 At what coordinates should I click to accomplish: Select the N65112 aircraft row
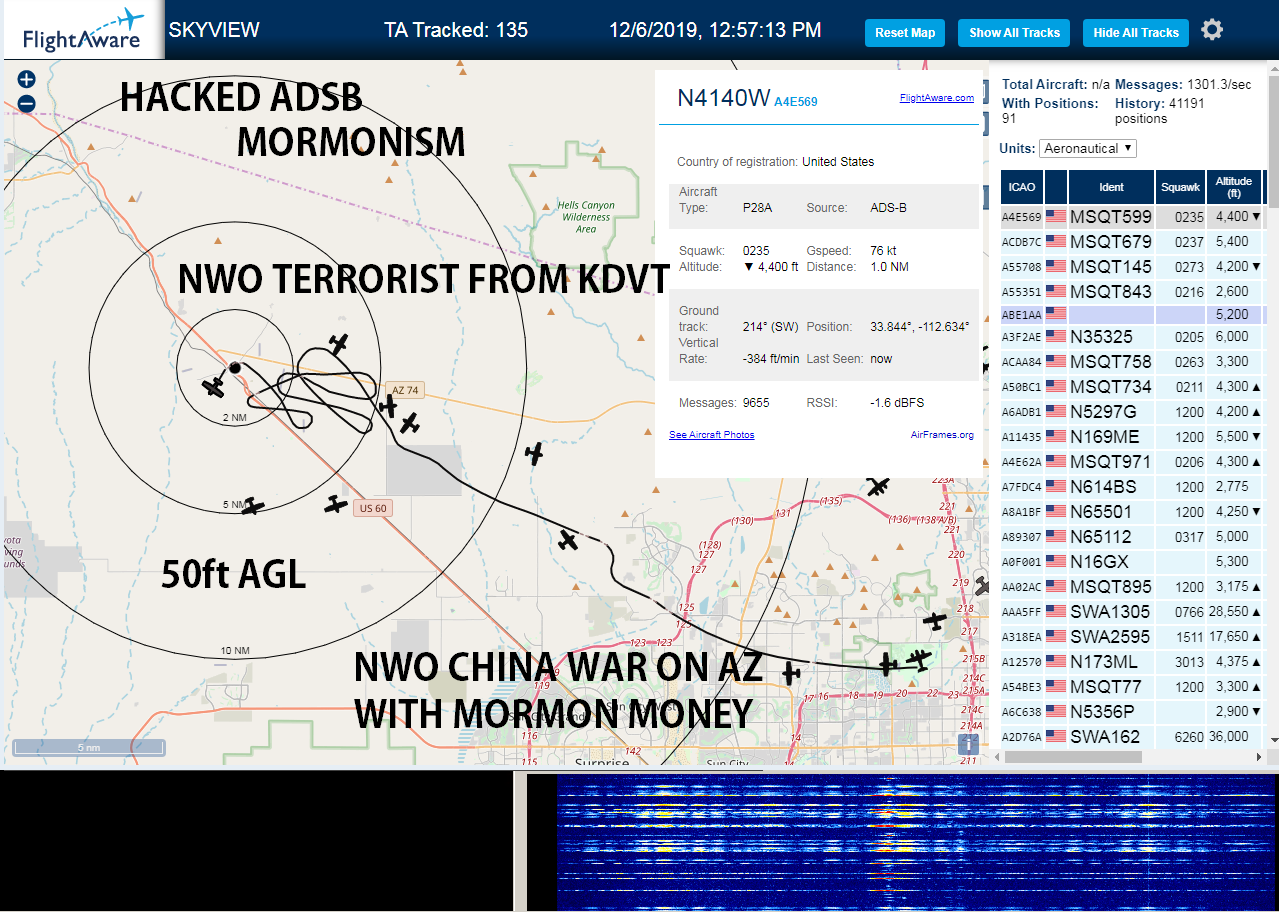pos(1132,536)
